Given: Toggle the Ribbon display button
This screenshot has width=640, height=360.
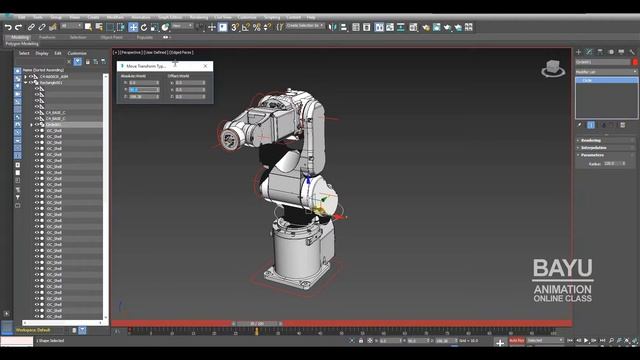Looking at the screenshot, I should [x=379, y=27].
